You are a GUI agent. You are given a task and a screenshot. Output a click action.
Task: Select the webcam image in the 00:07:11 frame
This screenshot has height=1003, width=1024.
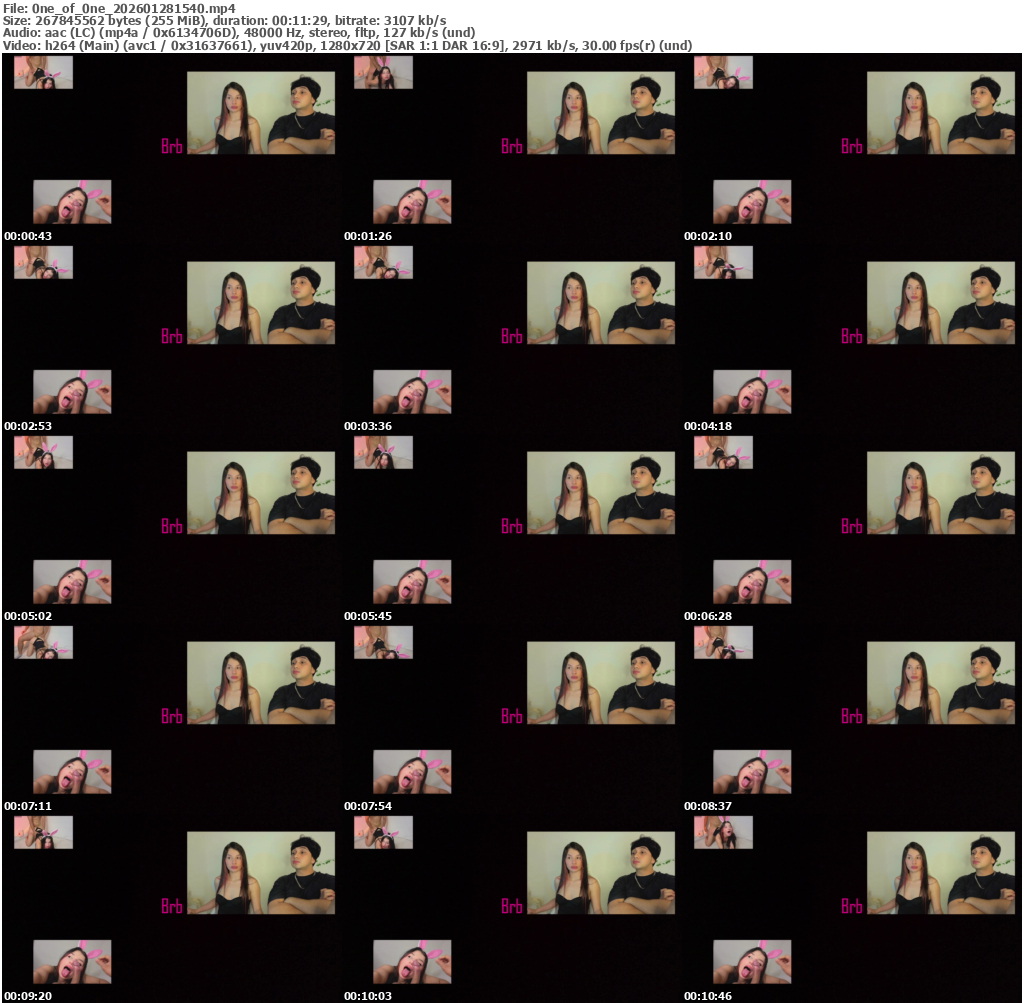[261, 683]
